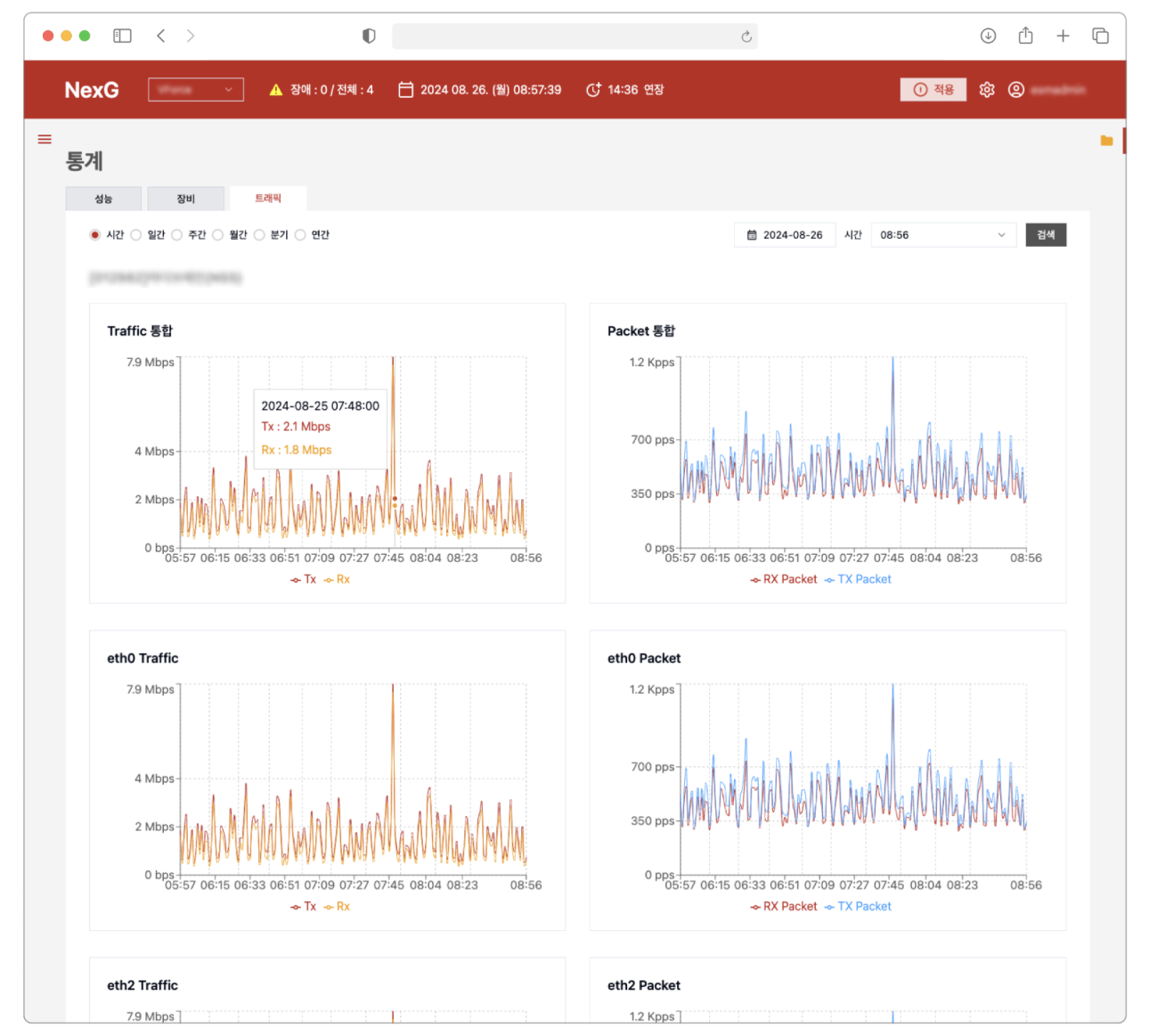Viewport: 1149px width, 1036px height.
Task: Select the 주간 radio button
Action: point(177,235)
